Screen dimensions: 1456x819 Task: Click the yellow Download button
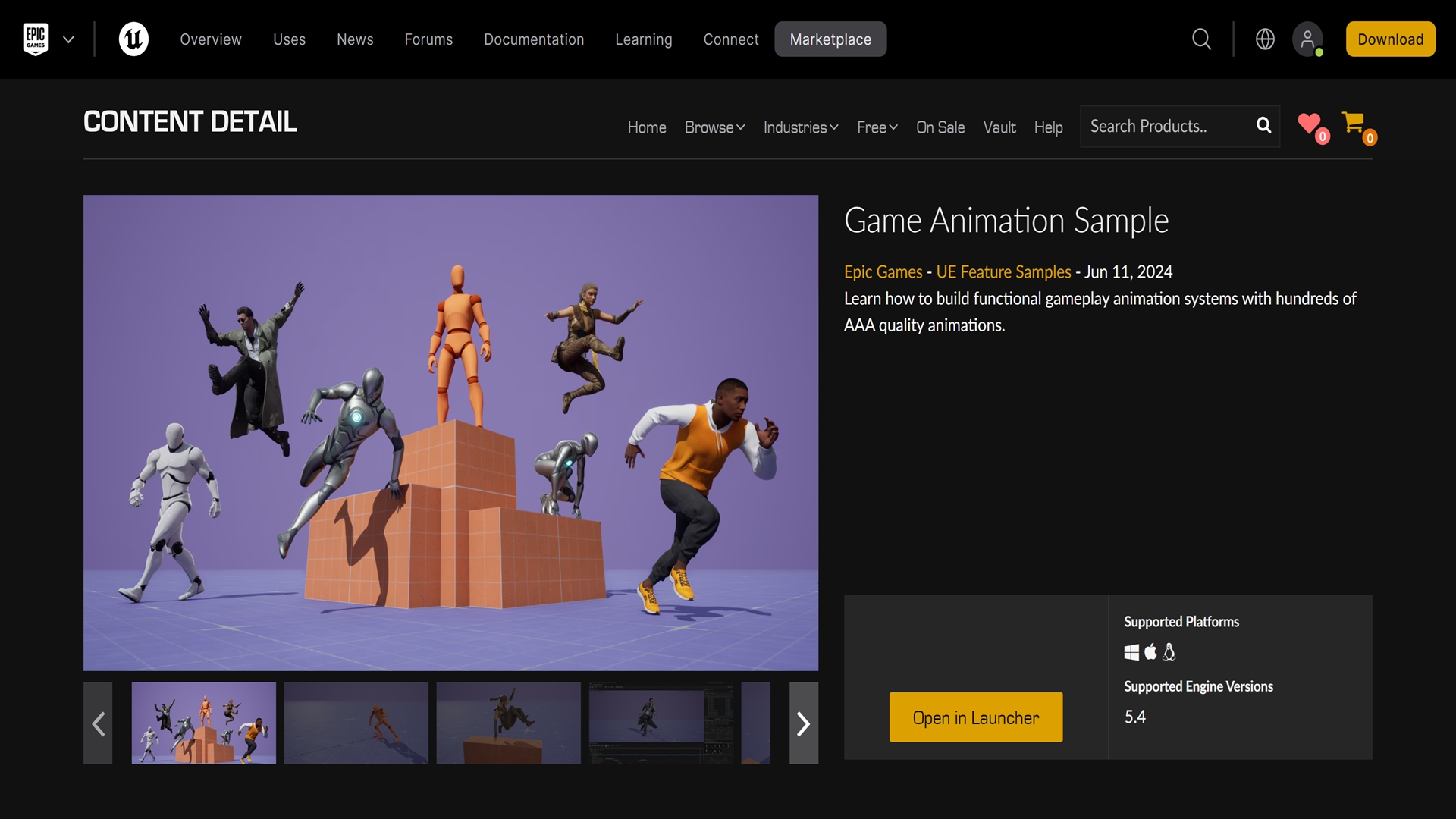1390,39
